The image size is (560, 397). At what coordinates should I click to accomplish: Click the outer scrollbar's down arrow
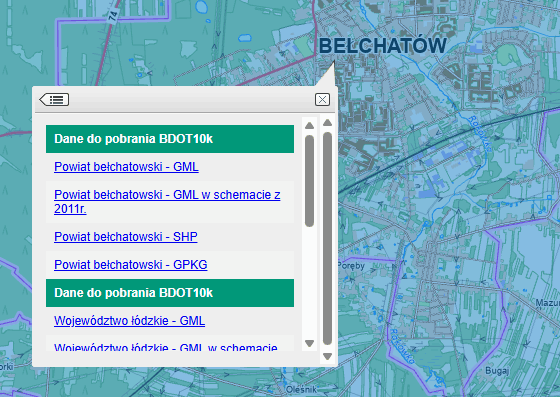pyautogui.click(x=327, y=356)
